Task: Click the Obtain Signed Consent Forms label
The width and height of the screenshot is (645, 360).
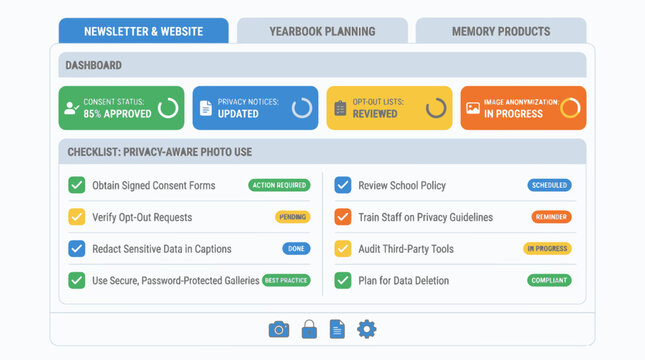Action: pos(153,186)
